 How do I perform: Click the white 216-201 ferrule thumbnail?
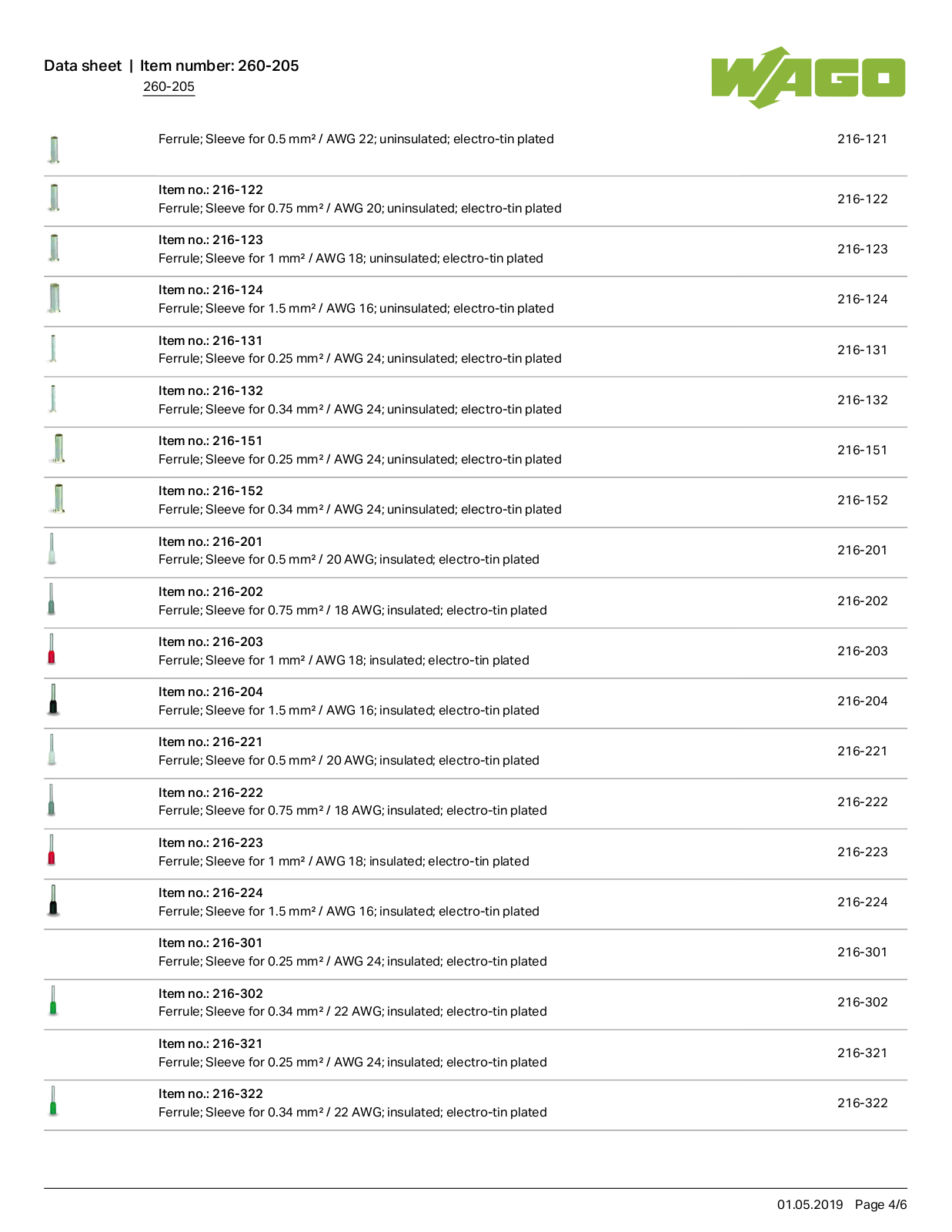(x=52, y=549)
